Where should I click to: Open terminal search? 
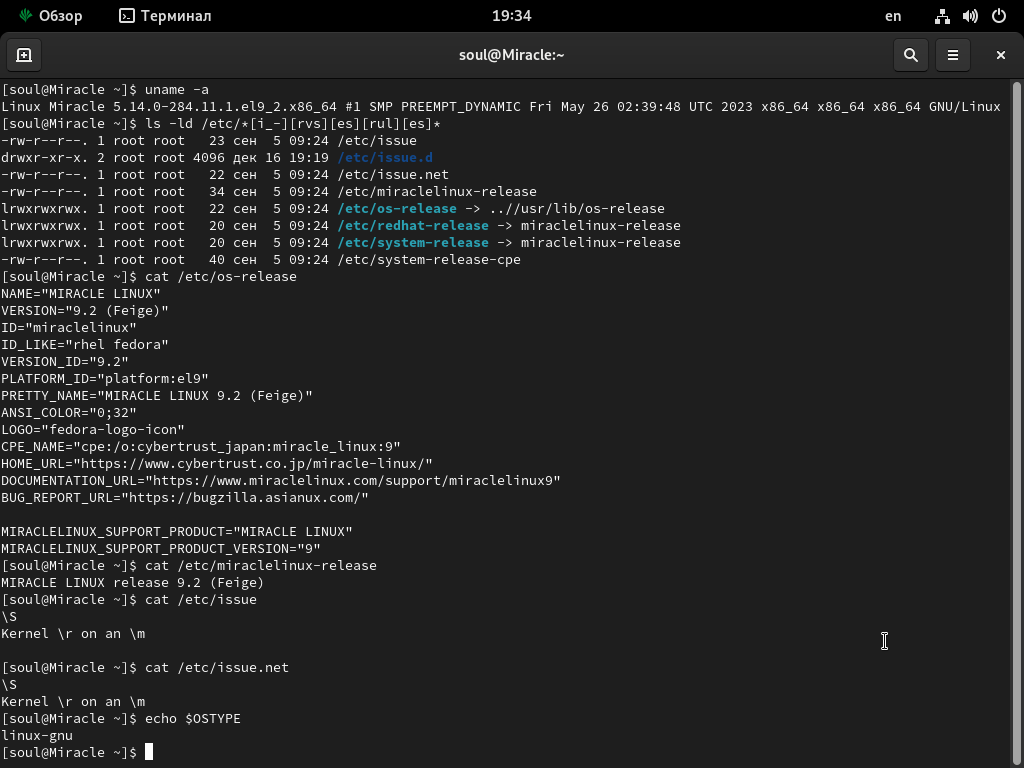(910, 55)
